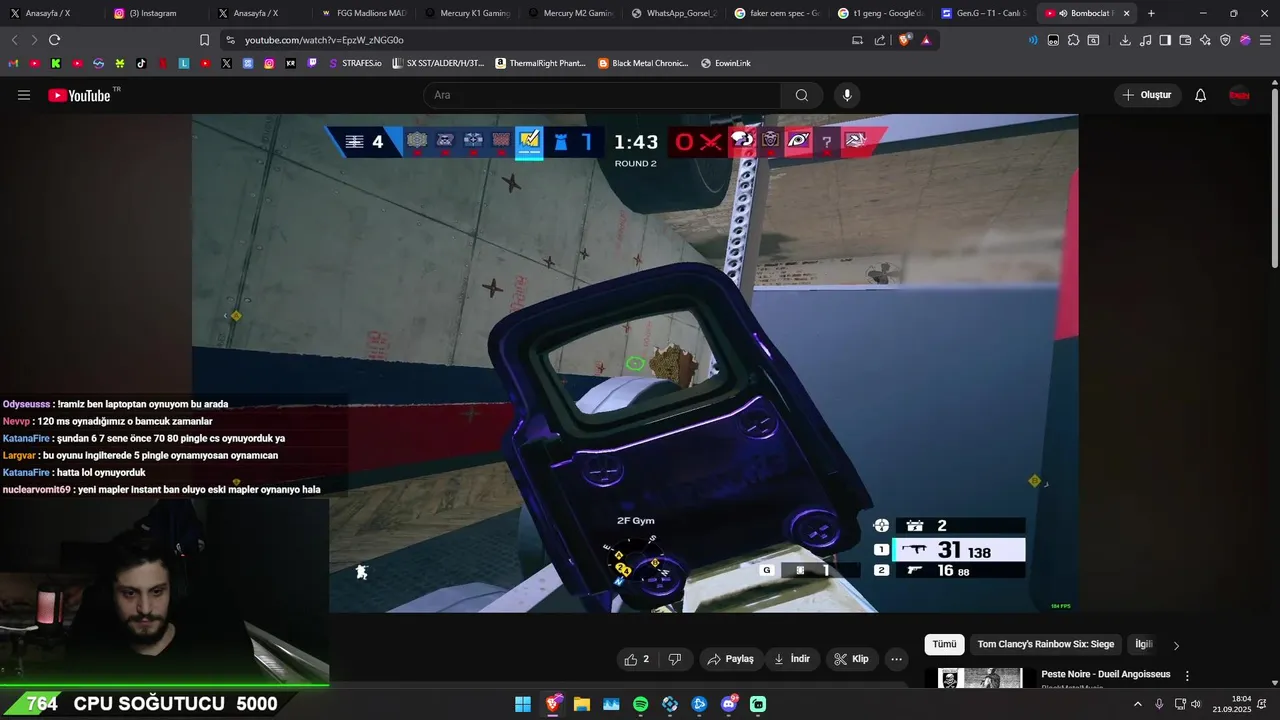Switch to the Gen.G – T1 tab
This screenshot has height=720, width=1280.
(x=986, y=13)
